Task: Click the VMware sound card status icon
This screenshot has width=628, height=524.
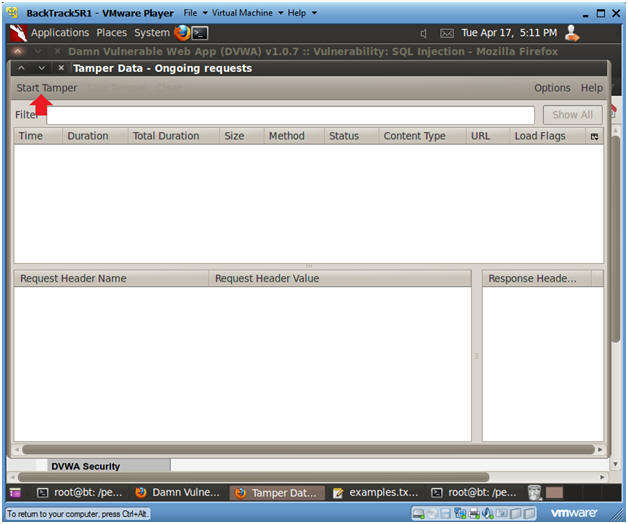Action: (488, 514)
